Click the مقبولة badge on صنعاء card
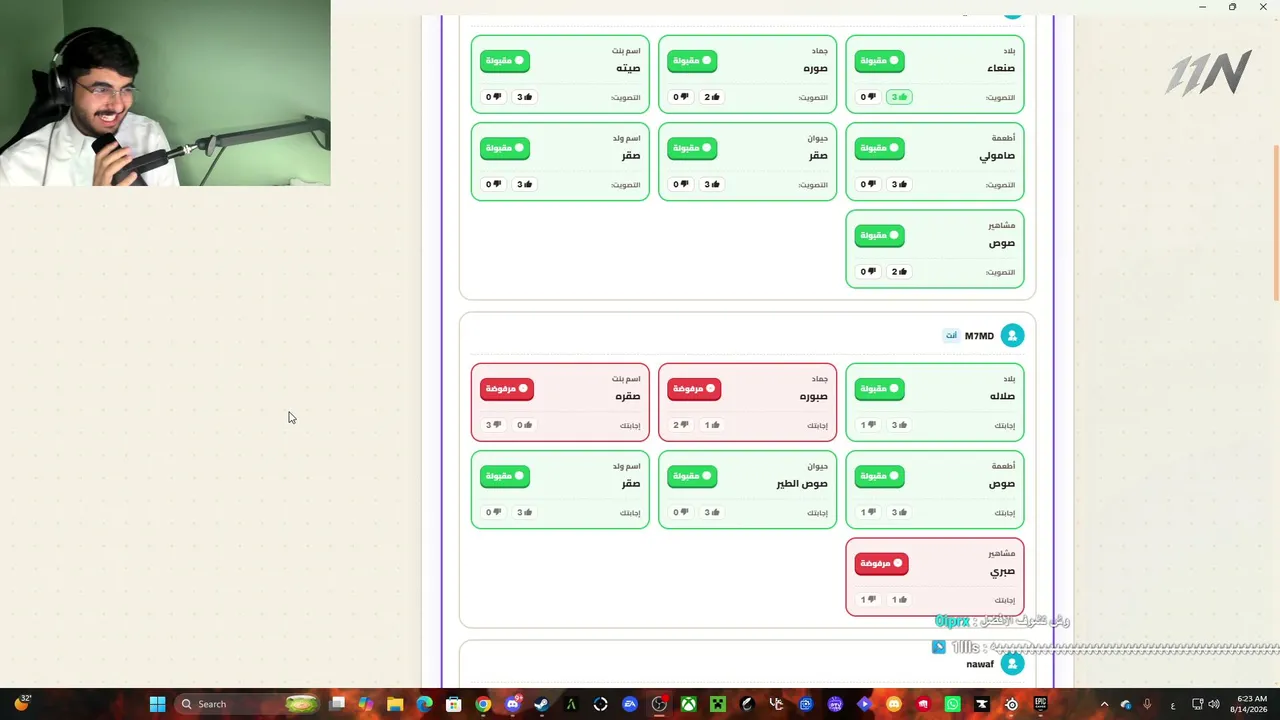This screenshot has height=720, width=1280. (x=880, y=61)
